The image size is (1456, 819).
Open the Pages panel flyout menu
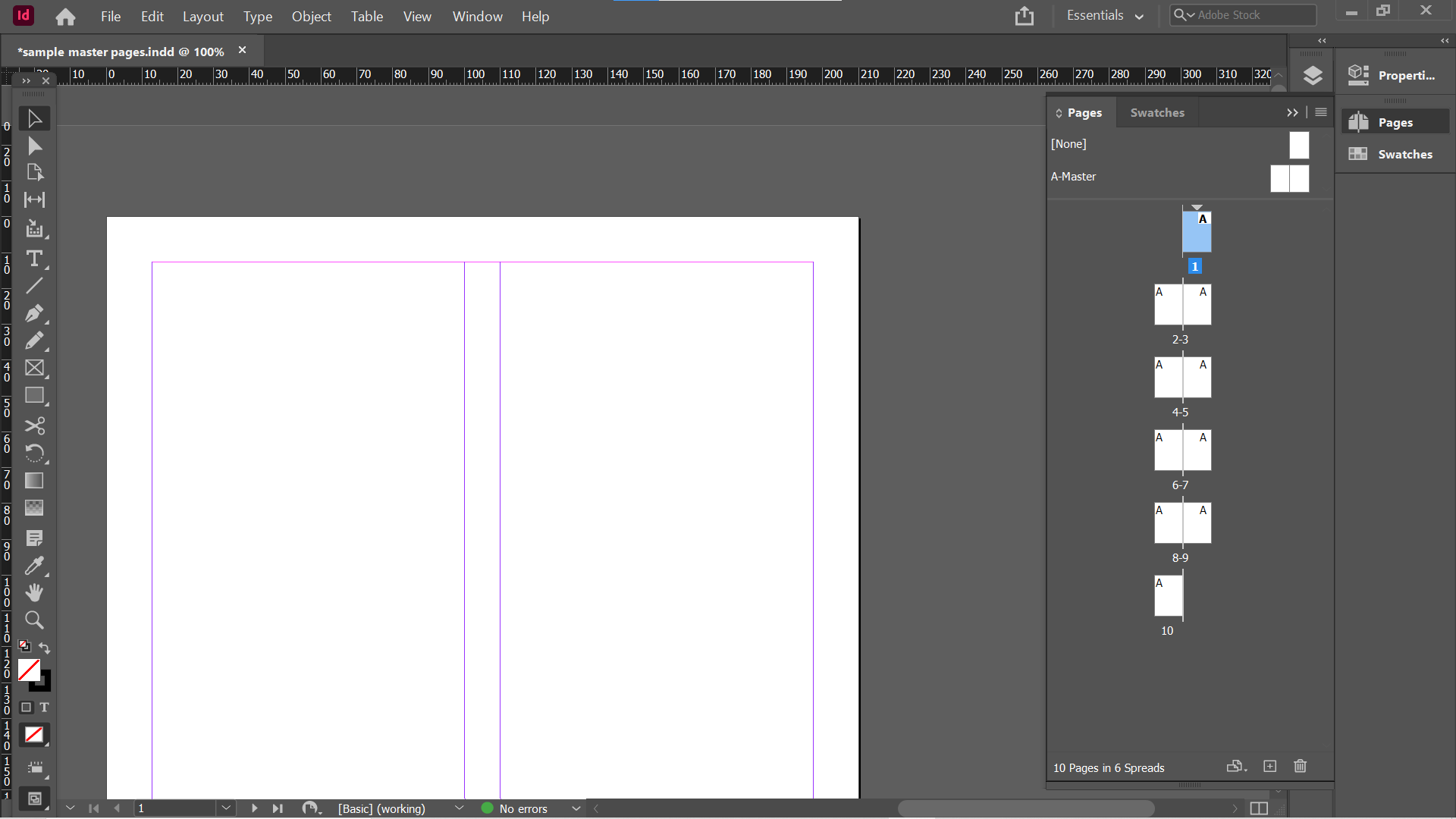1320,112
